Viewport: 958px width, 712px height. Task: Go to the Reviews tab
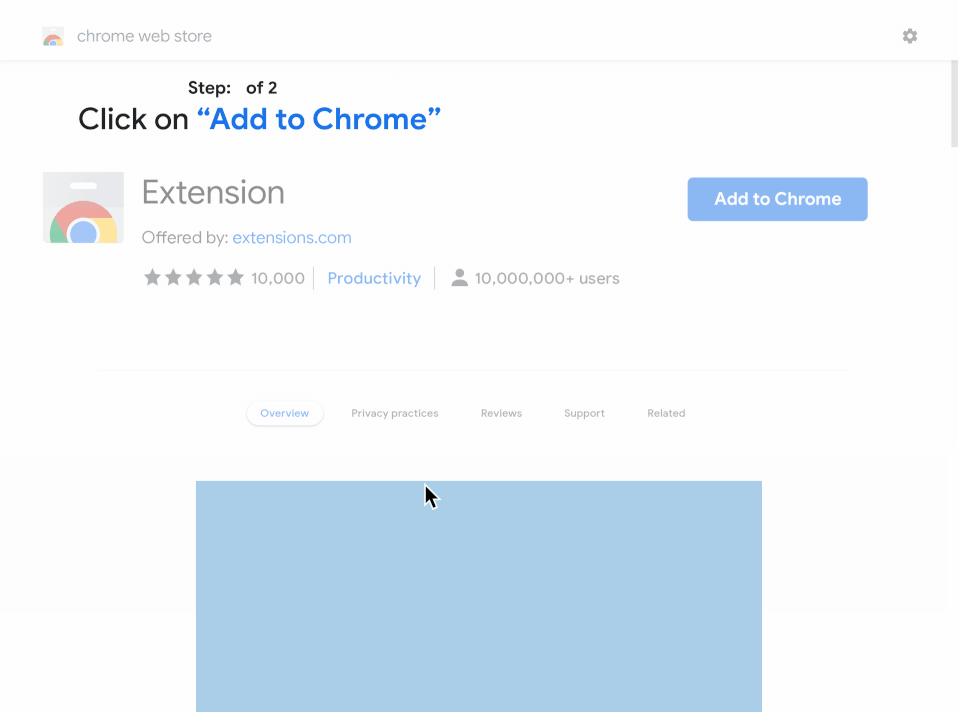(x=501, y=413)
